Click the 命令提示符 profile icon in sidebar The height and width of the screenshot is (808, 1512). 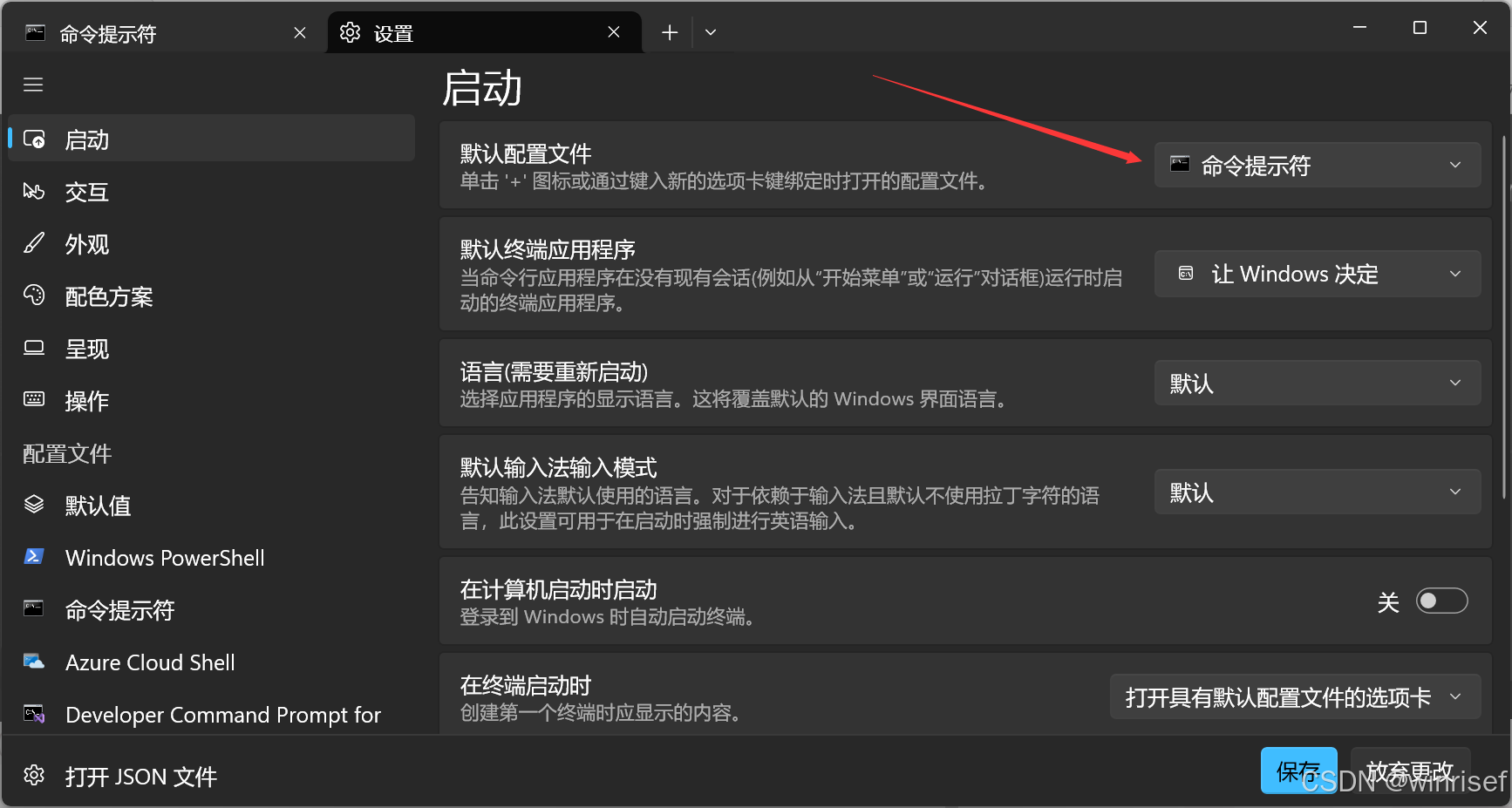pos(34,608)
